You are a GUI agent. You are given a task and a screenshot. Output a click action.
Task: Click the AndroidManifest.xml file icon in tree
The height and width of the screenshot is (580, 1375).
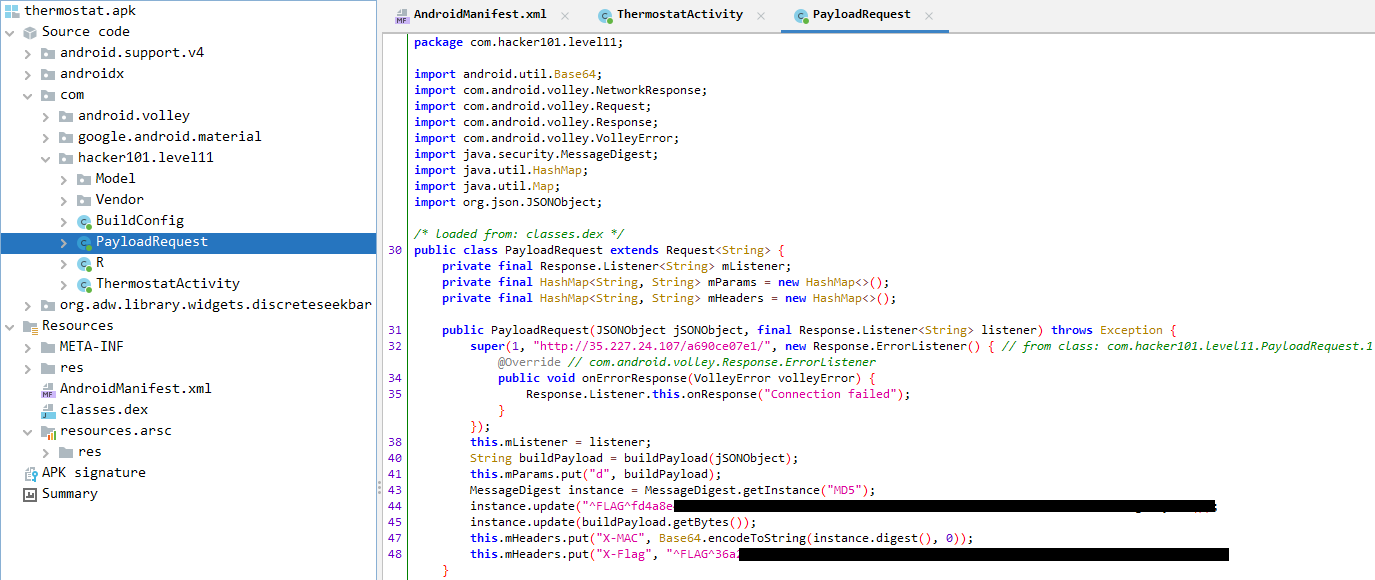point(47,389)
